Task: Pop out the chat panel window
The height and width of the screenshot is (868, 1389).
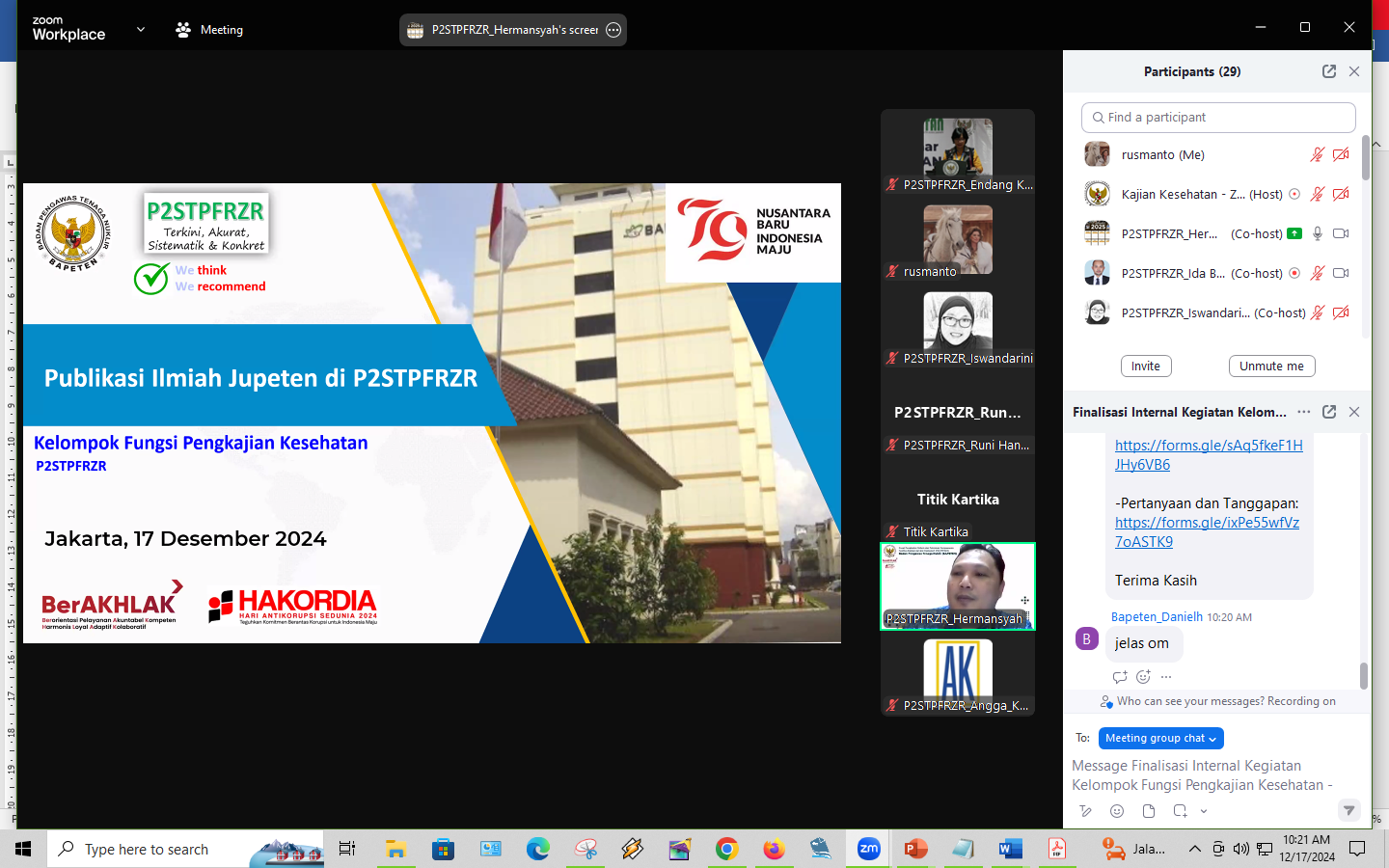Action: [1328, 412]
